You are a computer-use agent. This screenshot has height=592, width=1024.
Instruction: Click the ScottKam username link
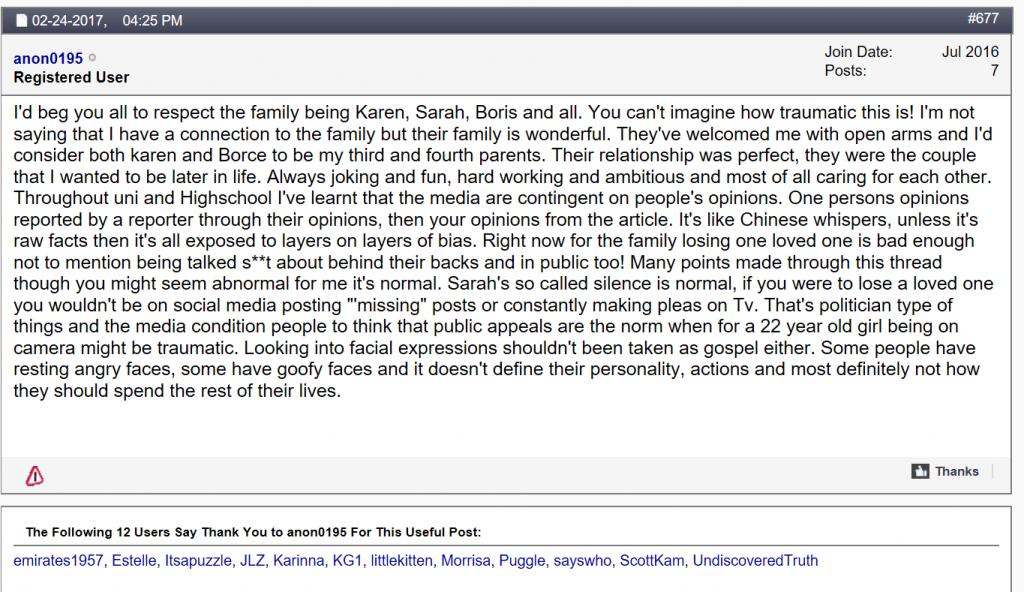coord(652,560)
